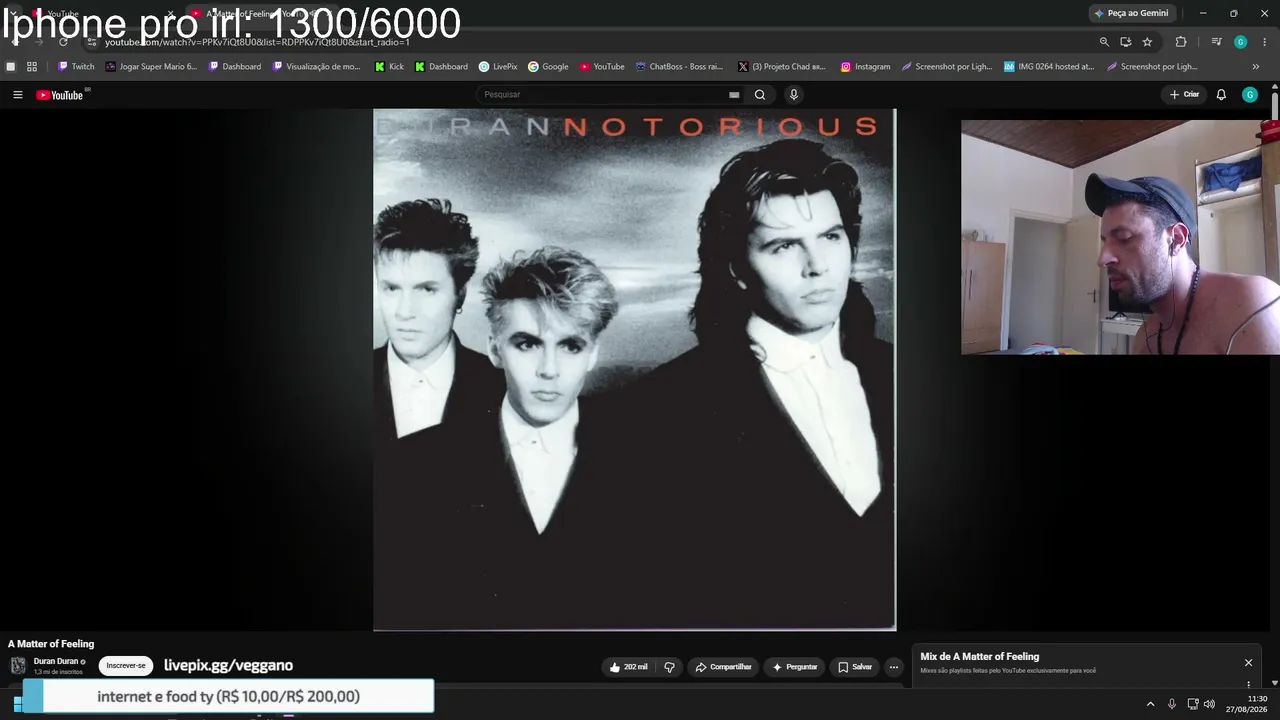Open the Chrome zoom magnifier in address bar
Screen dimensions: 1280x720
[x=1104, y=42]
